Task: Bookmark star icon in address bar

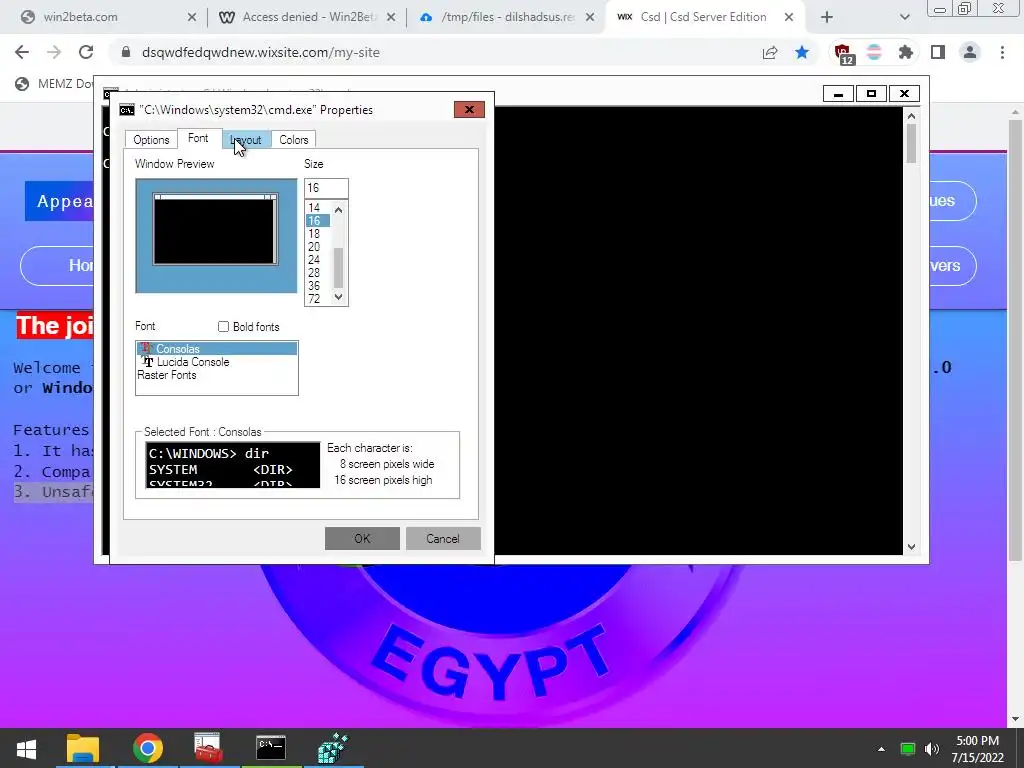Action: tap(802, 52)
